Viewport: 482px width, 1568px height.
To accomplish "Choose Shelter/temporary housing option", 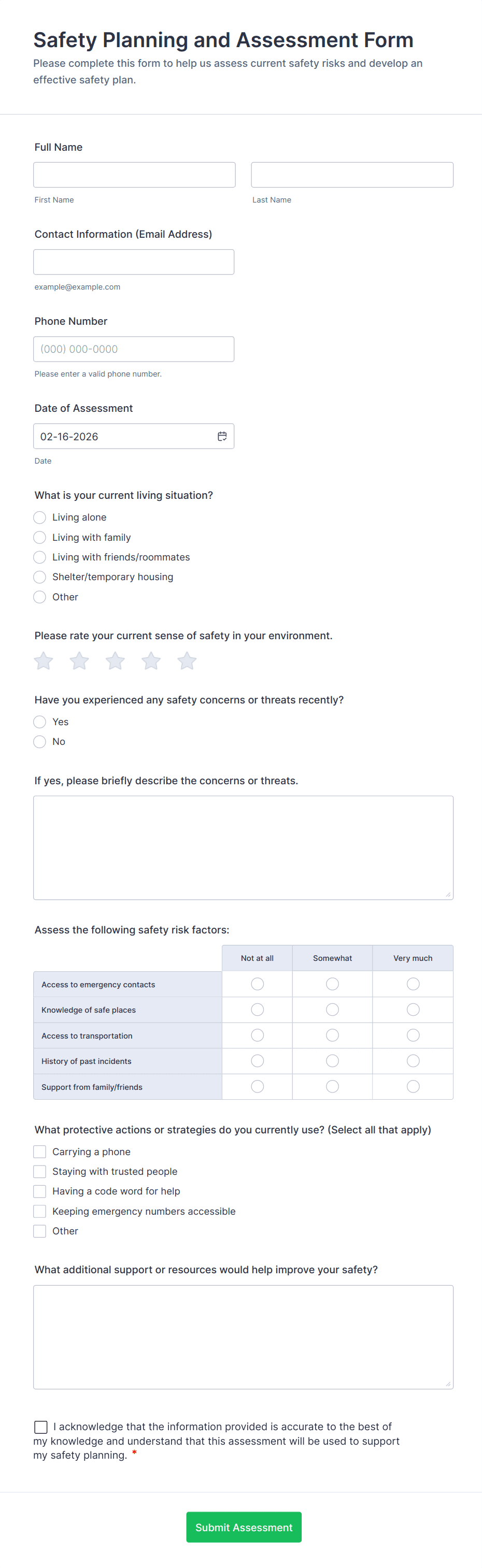I will coord(39,577).
